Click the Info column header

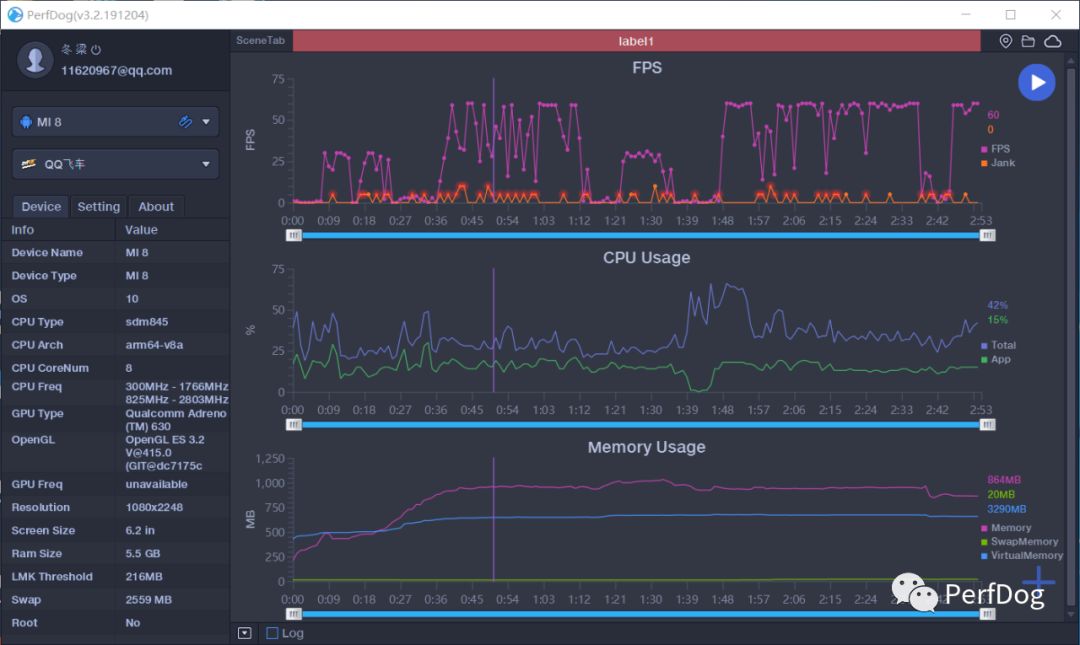[23, 230]
